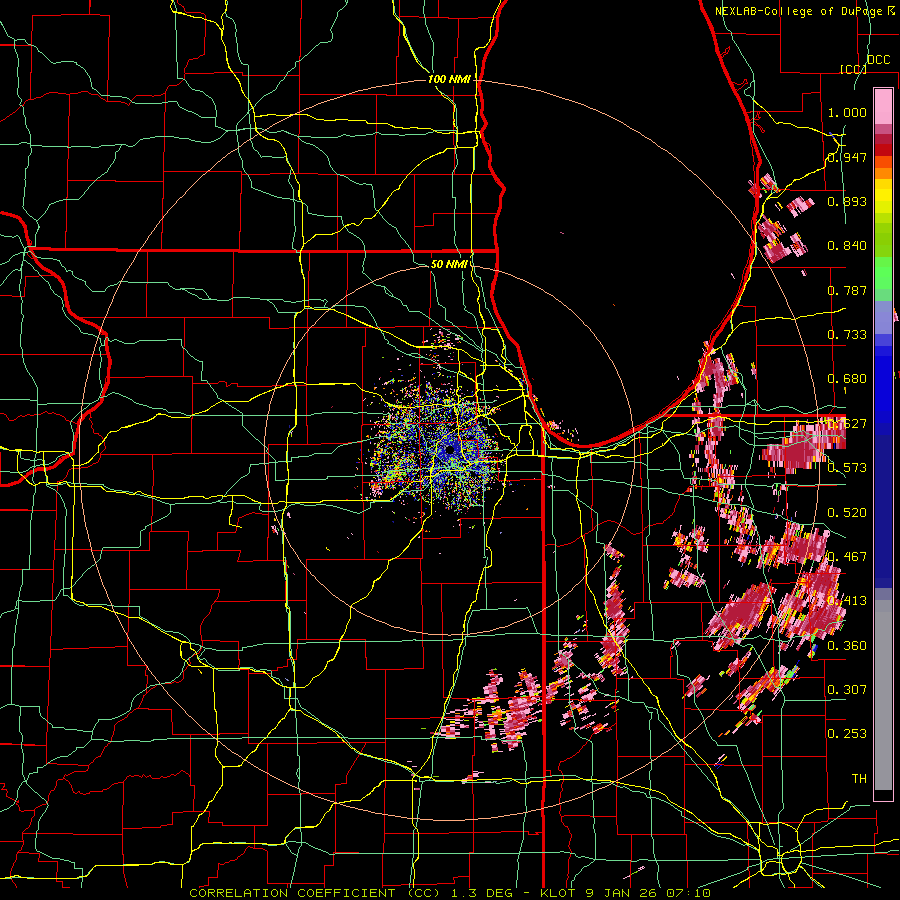Click the KLOT station identifier in the caption
The height and width of the screenshot is (900, 900).
(x=558, y=893)
